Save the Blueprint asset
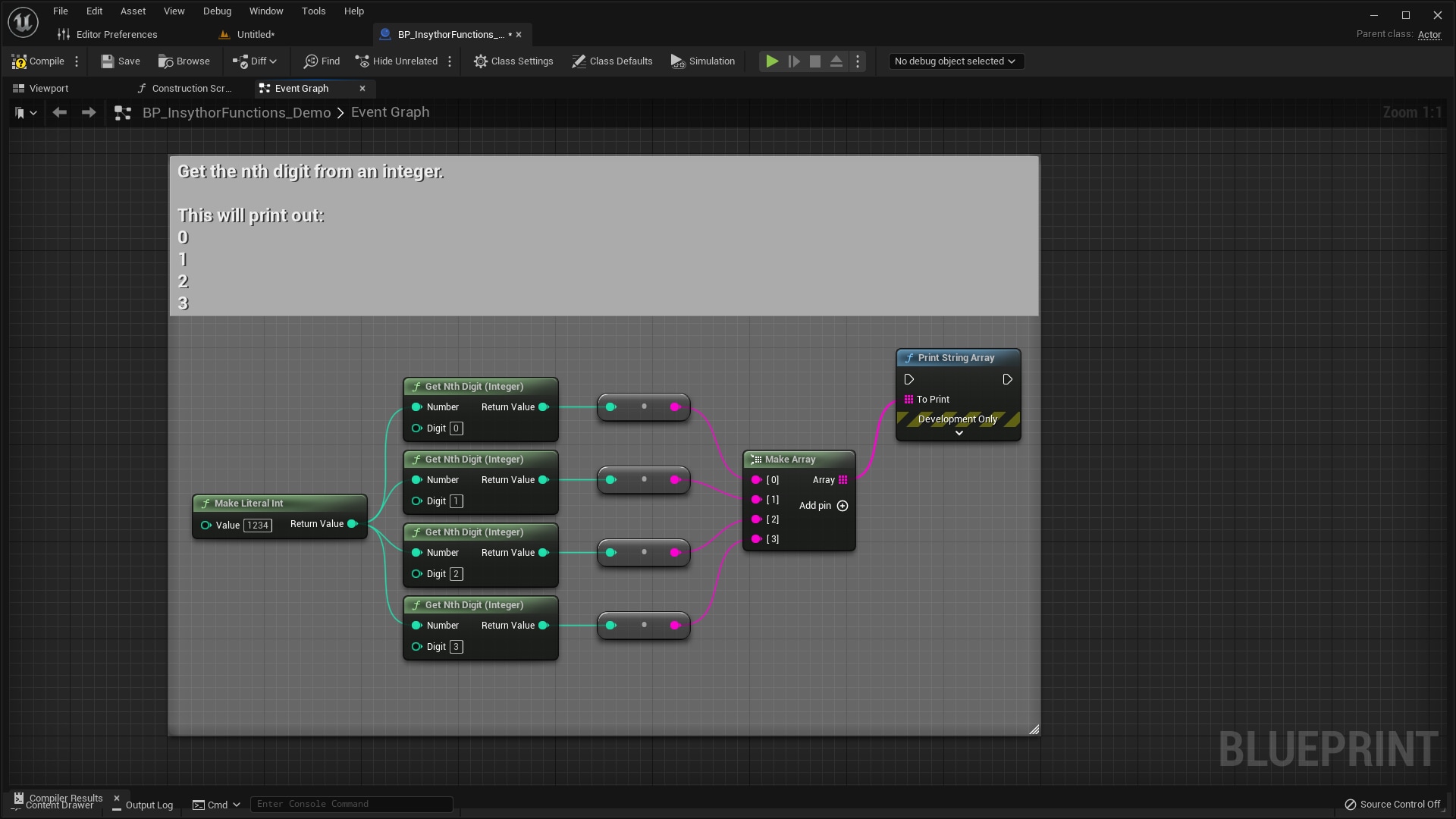This screenshot has width=1456, height=819. click(120, 61)
